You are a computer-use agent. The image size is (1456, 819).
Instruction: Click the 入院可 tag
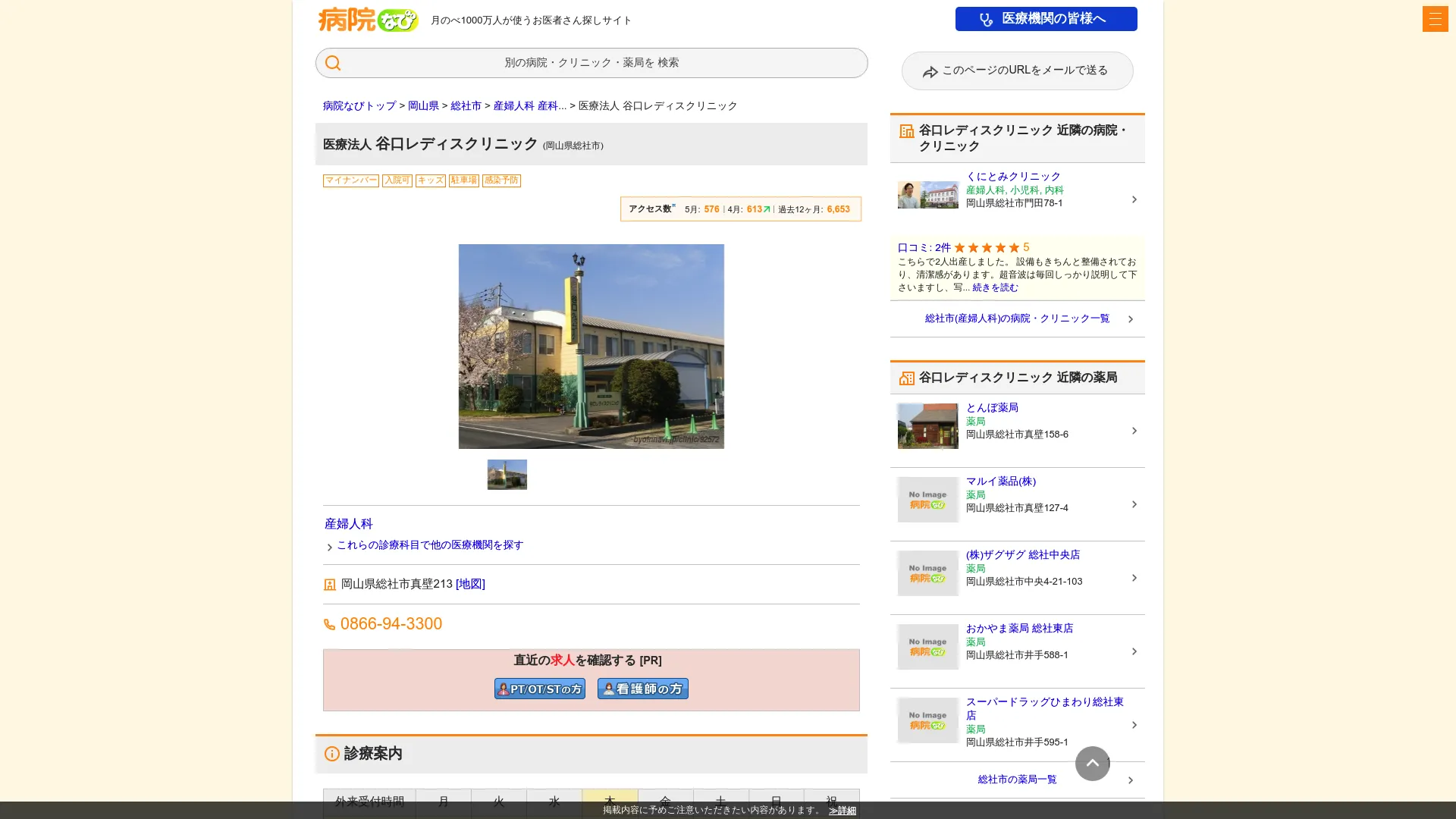click(397, 180)
